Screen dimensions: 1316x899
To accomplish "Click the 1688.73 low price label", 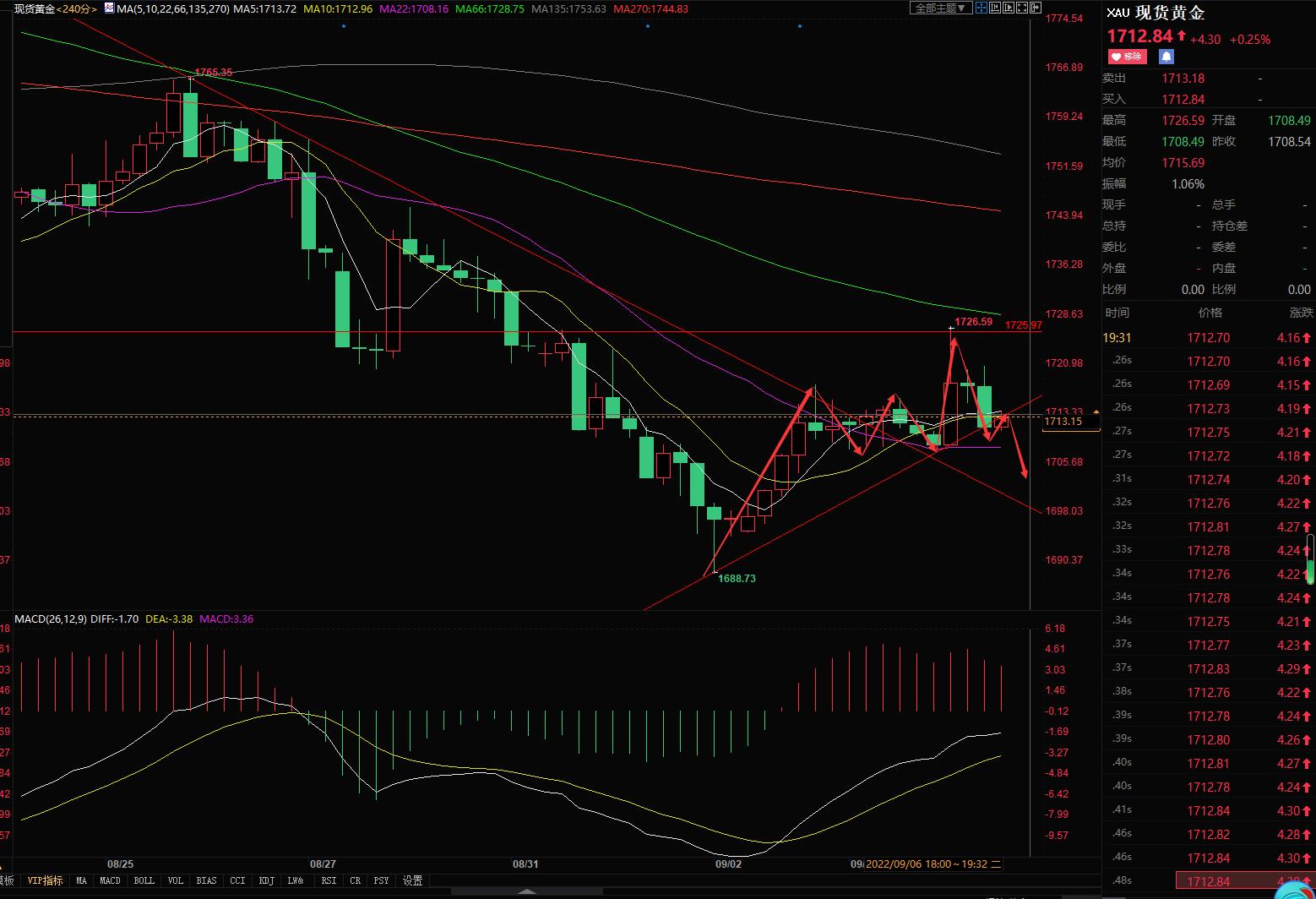I will [737, 579].
